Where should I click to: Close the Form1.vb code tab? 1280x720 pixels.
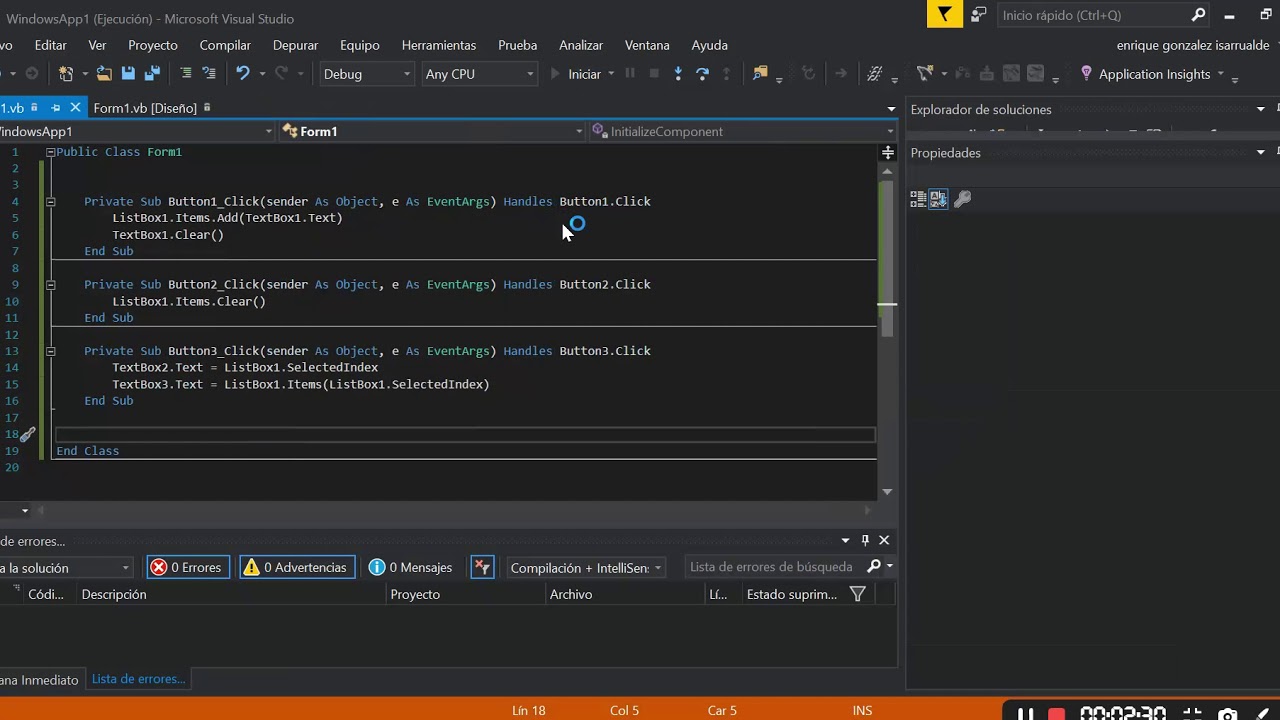tap(75, 108)
